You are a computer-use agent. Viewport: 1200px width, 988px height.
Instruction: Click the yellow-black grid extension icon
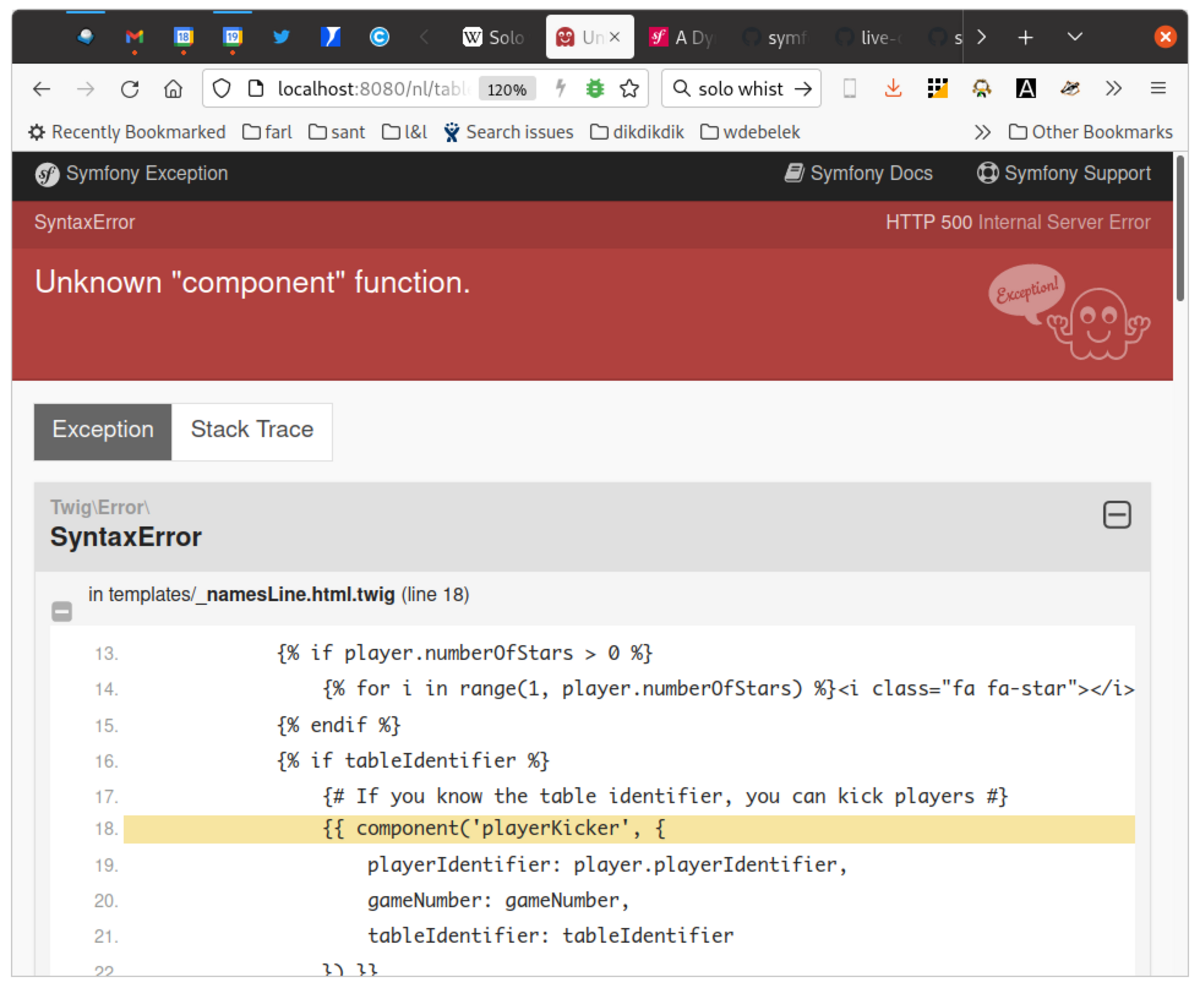(937, 89)
